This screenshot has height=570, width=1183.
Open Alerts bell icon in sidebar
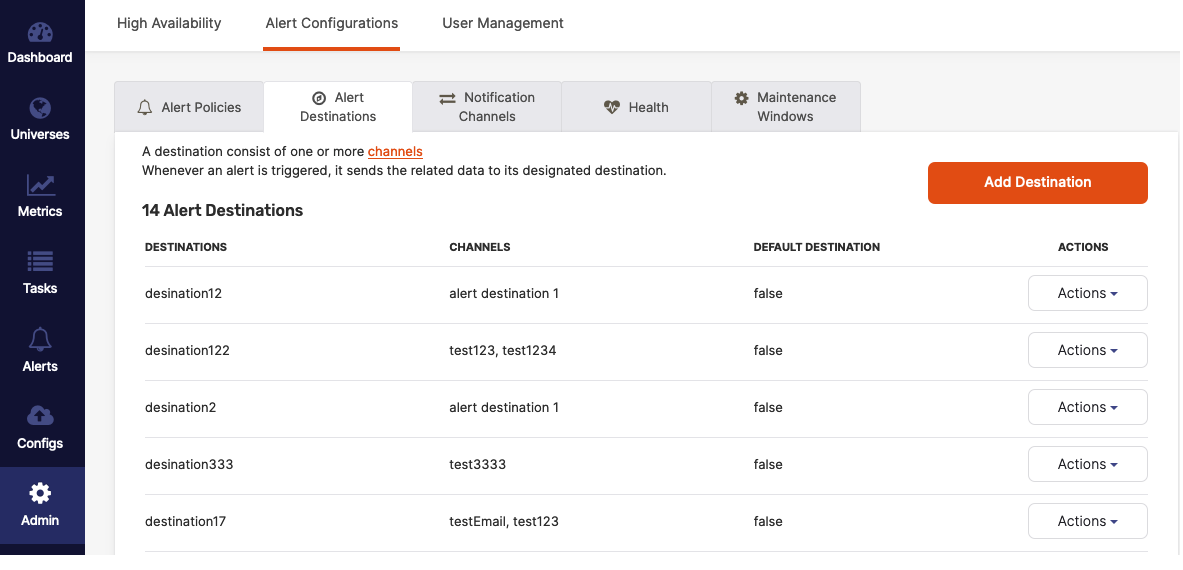pyautogui.click(x=40, y=339)
